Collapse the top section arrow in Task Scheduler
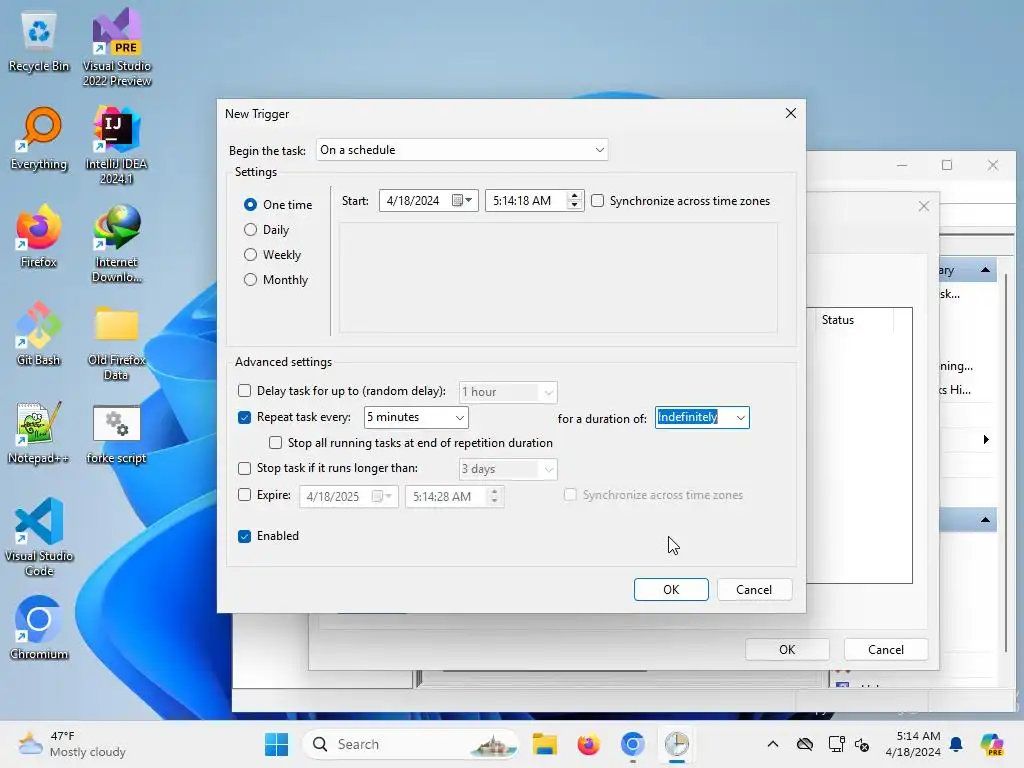Viewport: 1024px width, 768px height. [x=985, y=270]
